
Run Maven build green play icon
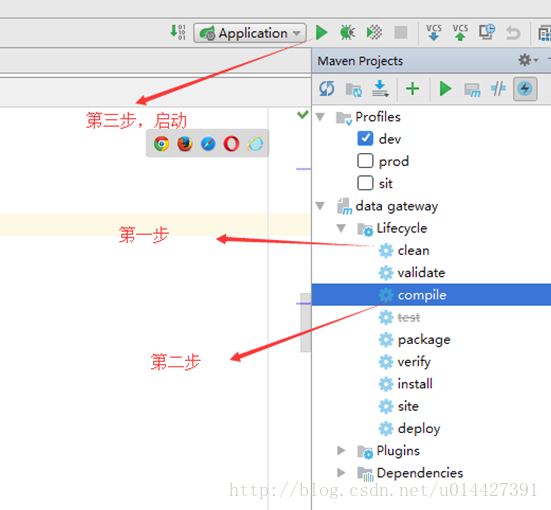click(x=445, y=89)
